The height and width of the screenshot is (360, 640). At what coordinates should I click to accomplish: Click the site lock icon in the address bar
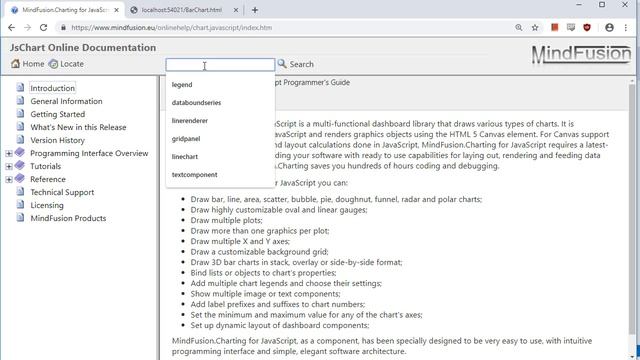tap(63, 27)
